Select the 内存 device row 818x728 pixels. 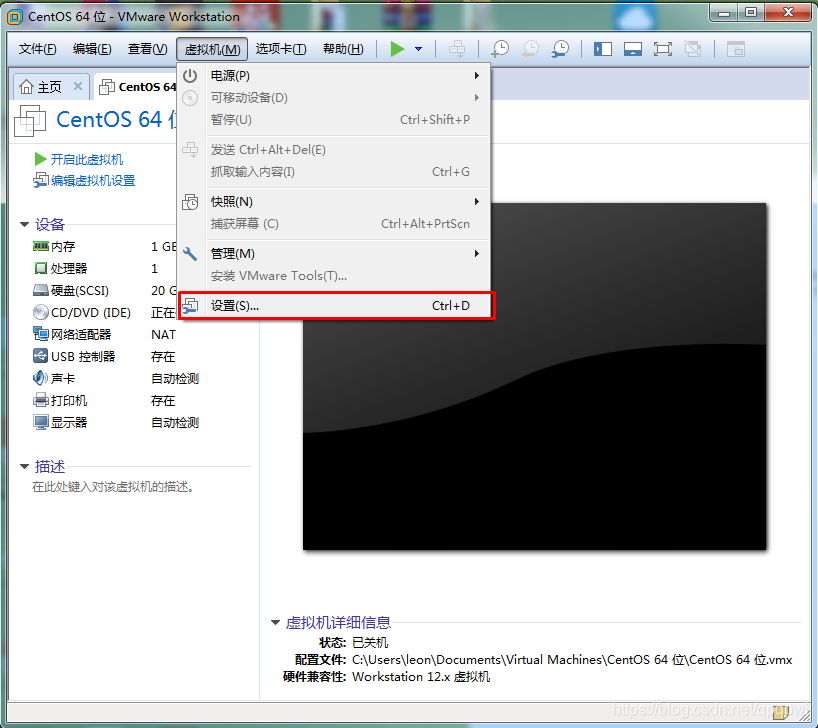pos(104,246)
